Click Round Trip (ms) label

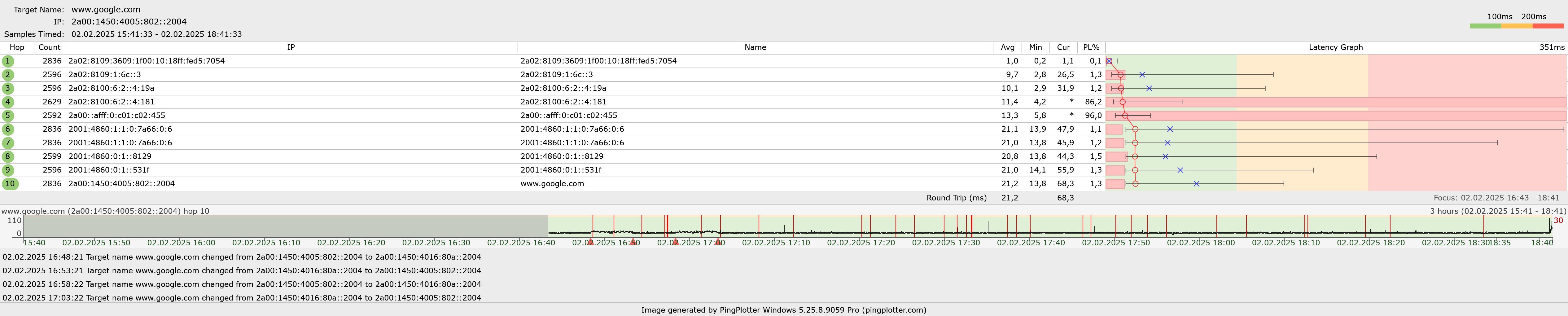(956, 198)
